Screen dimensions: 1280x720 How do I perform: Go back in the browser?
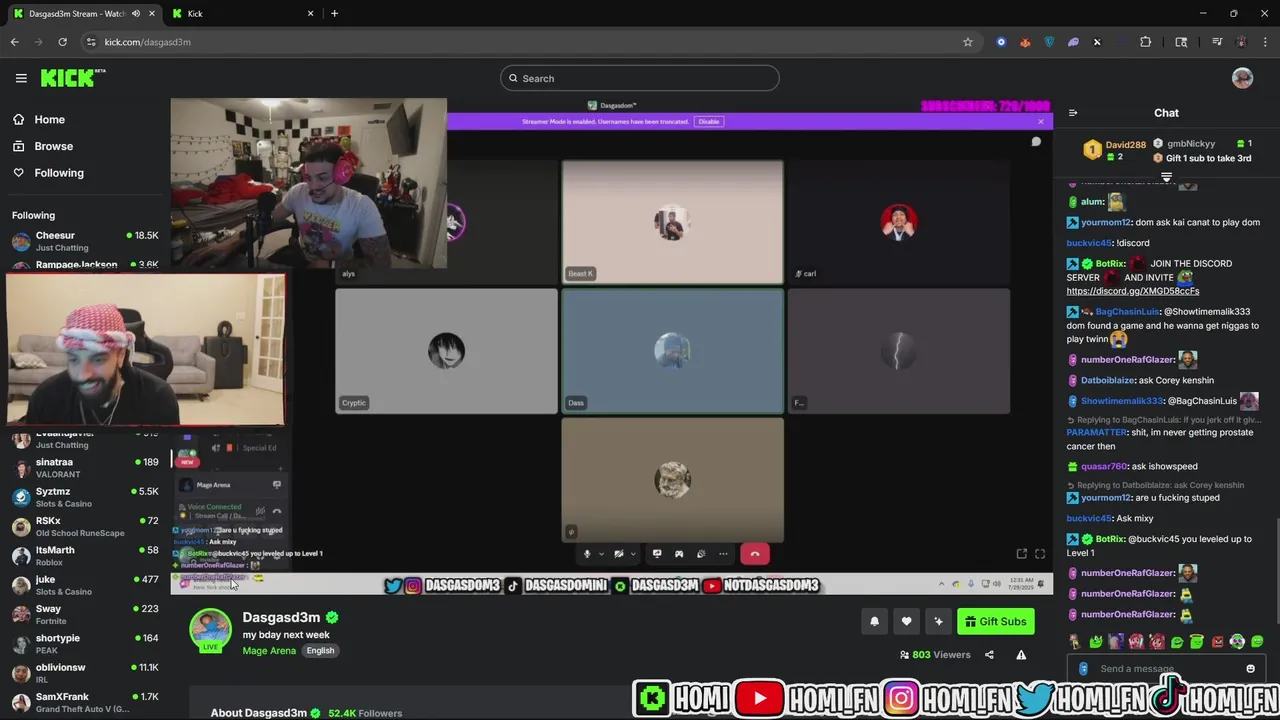click(14, 42)
